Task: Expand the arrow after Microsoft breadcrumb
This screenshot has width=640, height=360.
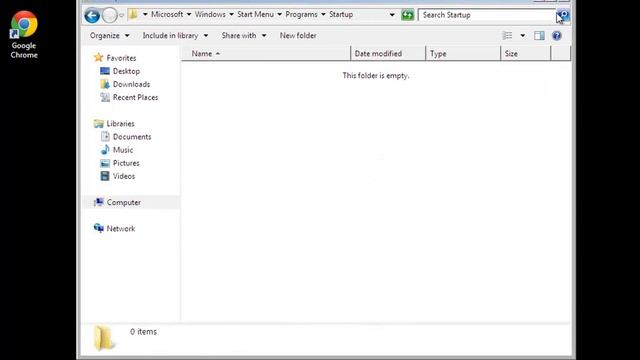Action: click(189, 14)
